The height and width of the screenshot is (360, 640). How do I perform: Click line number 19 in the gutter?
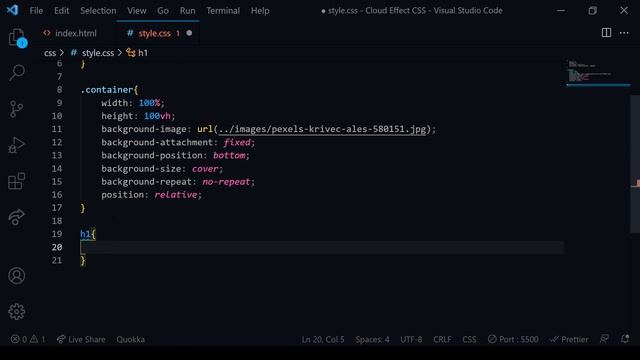[57, 234]
